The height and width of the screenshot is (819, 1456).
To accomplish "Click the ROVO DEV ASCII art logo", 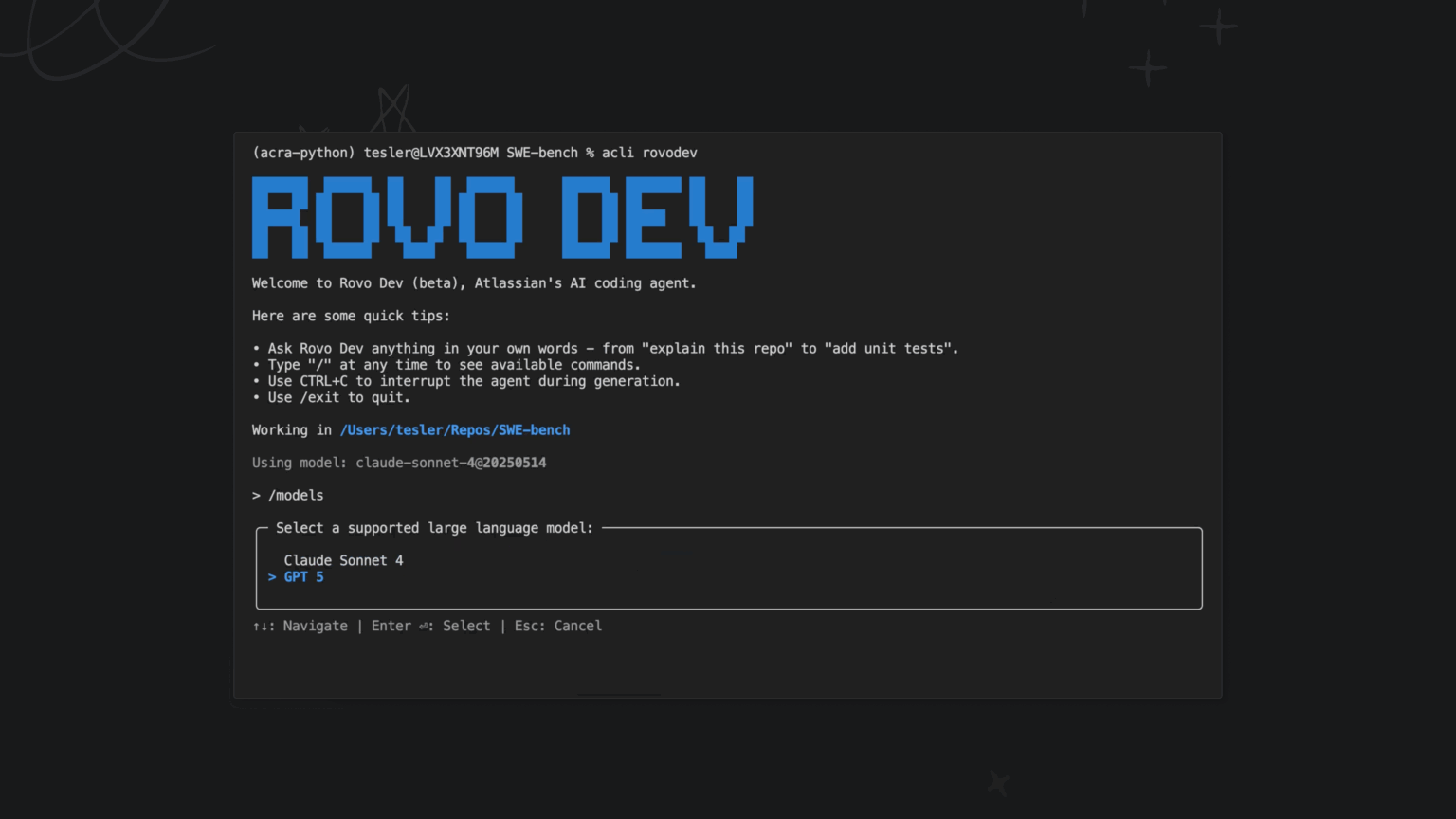I will (x=502, y=218).
